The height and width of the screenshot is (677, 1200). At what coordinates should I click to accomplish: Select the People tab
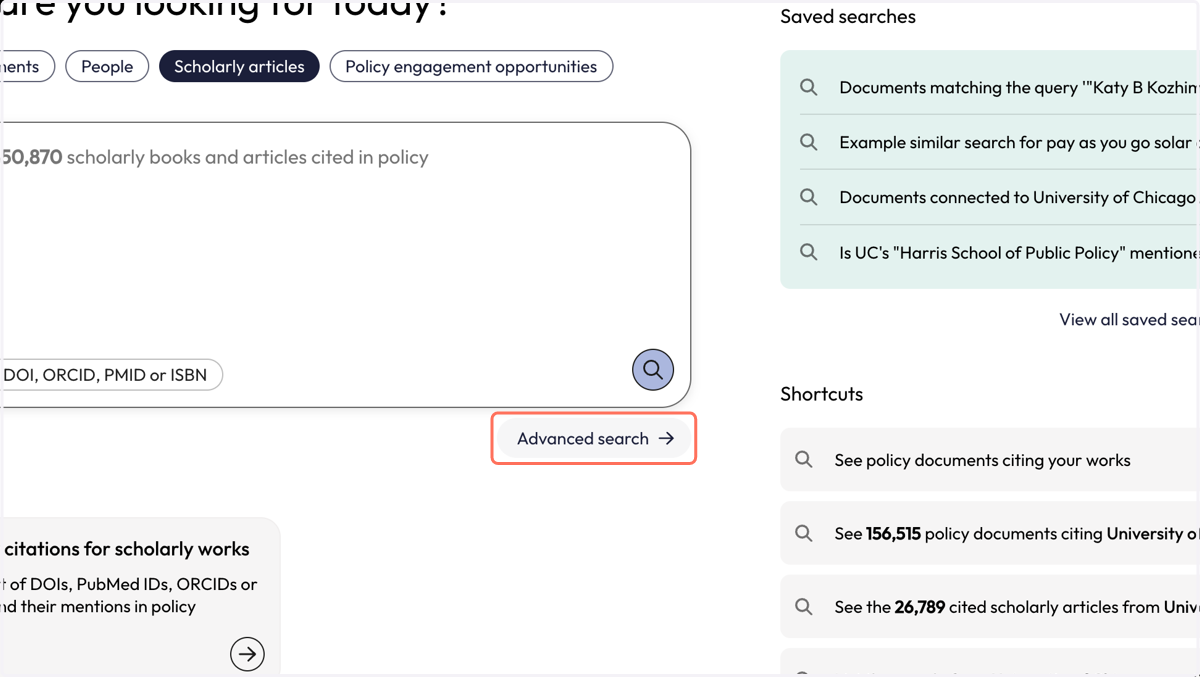pyautogui.click(x=107, y=67)
